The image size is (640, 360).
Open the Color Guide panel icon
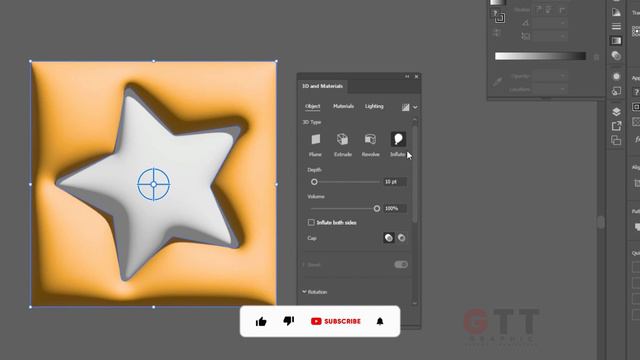click(616, 12)
